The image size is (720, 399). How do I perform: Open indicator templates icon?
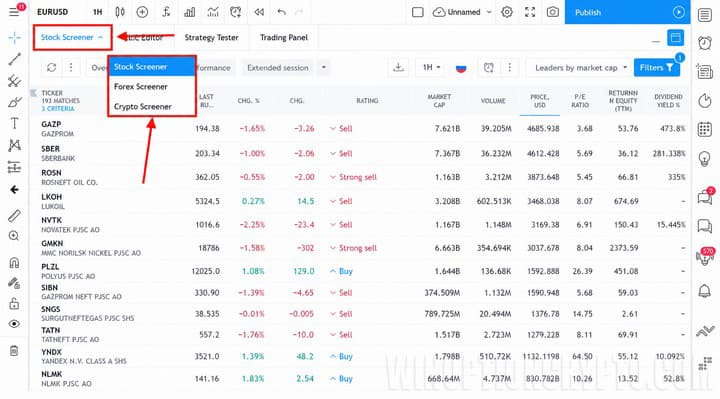[213, 12]
